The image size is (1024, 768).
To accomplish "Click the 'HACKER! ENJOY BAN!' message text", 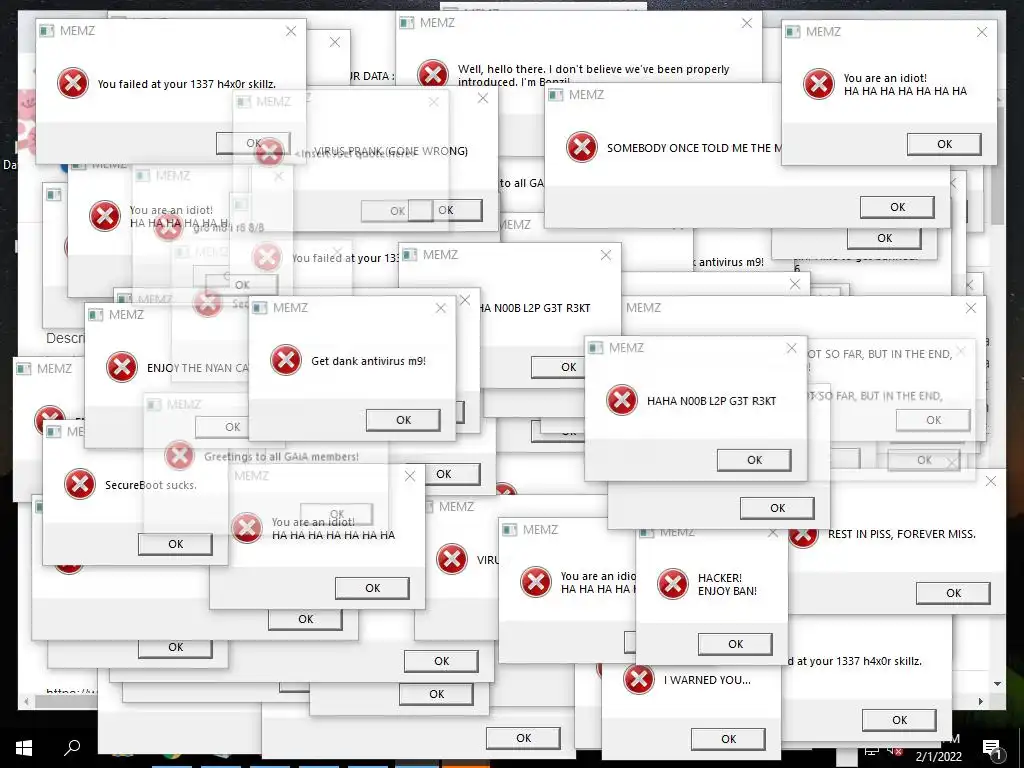I will [x=727, y=584].
